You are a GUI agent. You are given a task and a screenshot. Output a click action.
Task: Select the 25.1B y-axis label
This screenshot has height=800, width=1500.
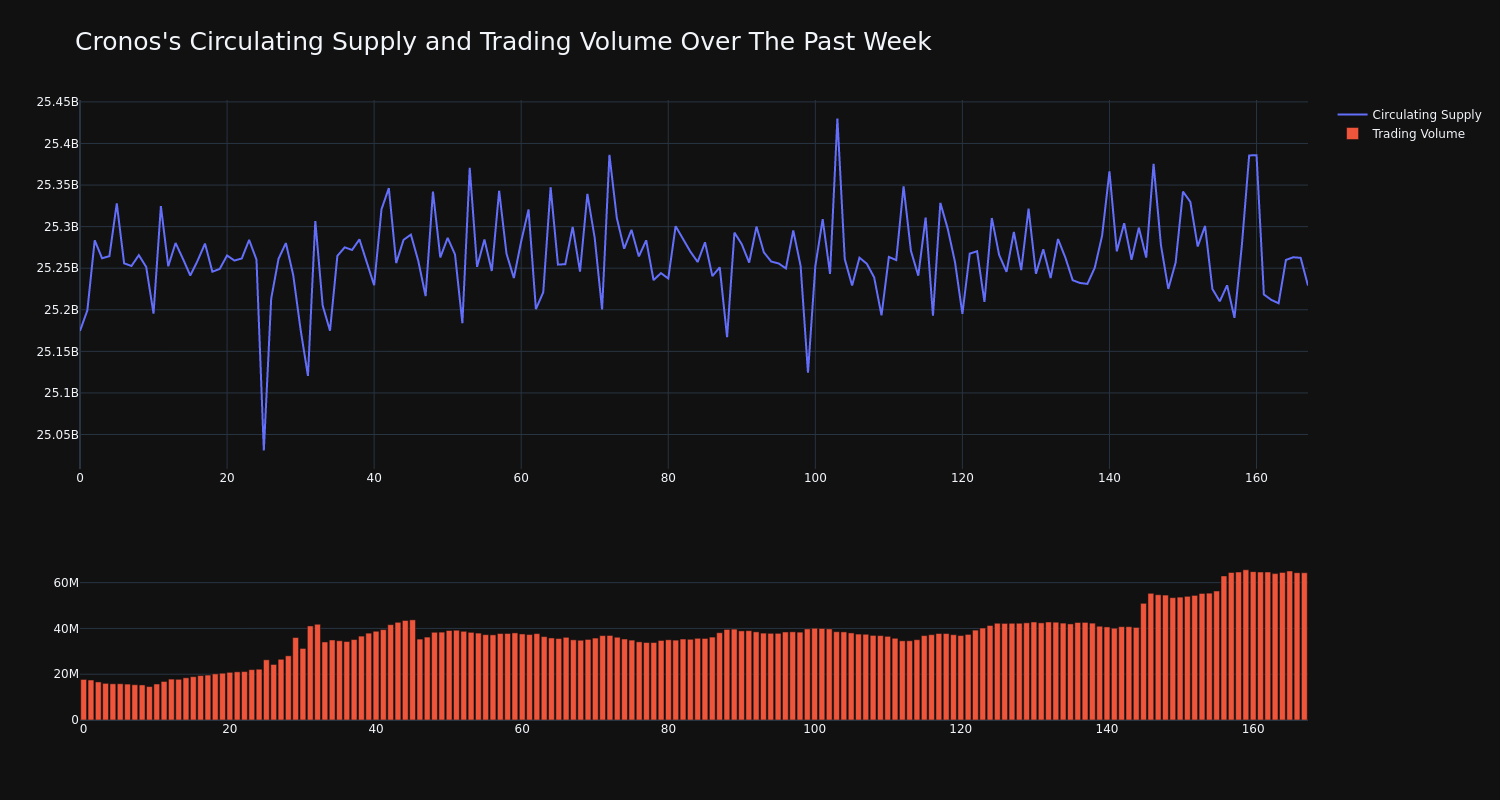[x=61, y=393]
